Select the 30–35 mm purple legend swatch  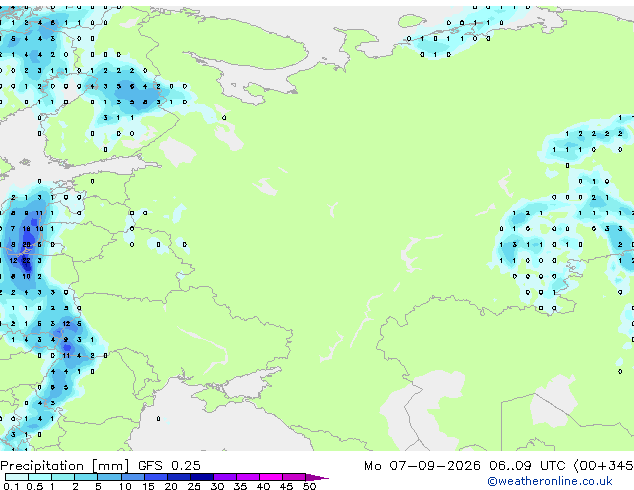pos(224,477)
